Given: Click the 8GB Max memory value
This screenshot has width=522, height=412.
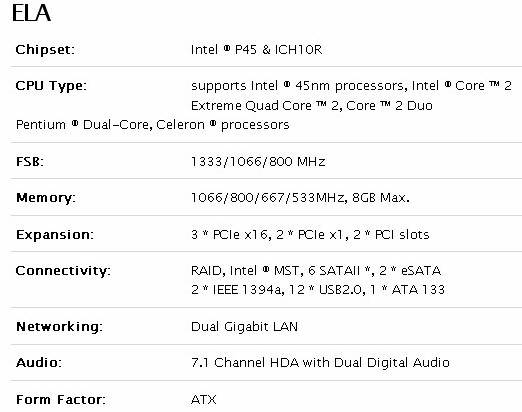Looking at the screenshot, I should pos(381,198).
